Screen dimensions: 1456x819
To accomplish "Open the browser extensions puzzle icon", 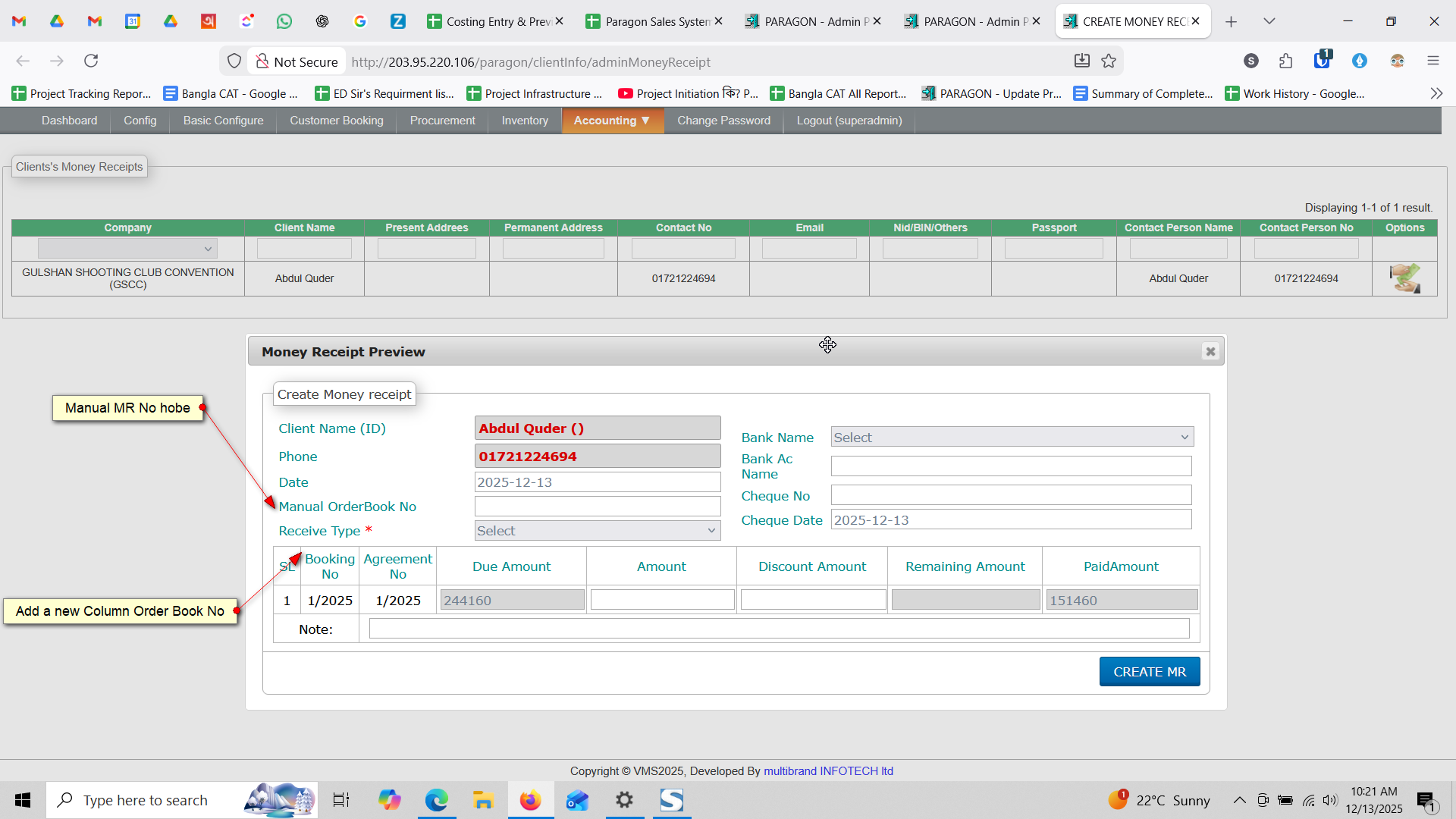I will pos(1285,61).
